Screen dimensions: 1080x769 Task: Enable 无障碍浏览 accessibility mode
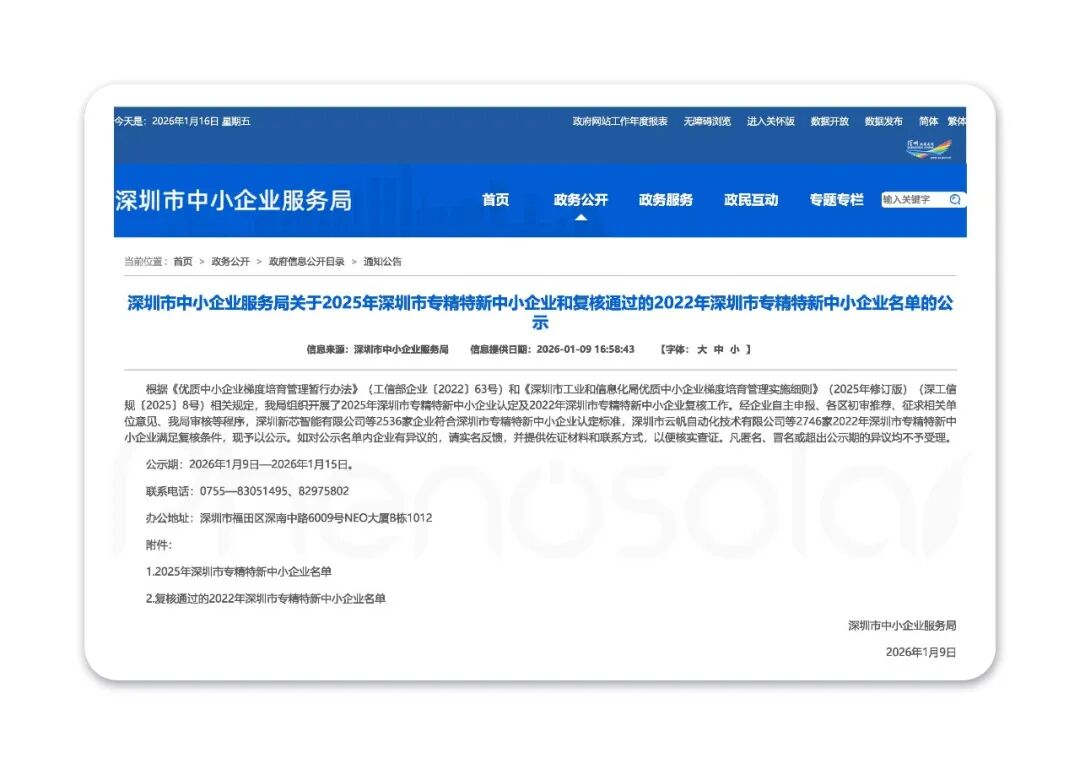pyautogui.click(x=707, y=121)
